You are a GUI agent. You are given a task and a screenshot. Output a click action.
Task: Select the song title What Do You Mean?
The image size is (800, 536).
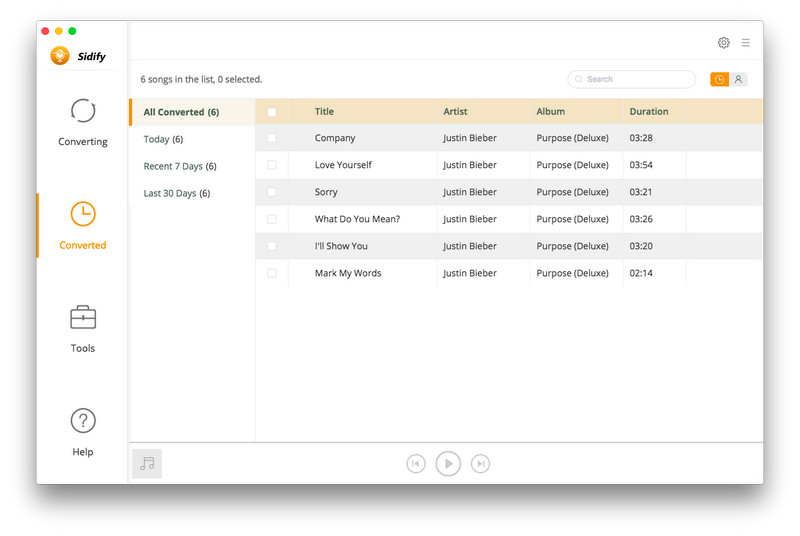click(357, 219)
